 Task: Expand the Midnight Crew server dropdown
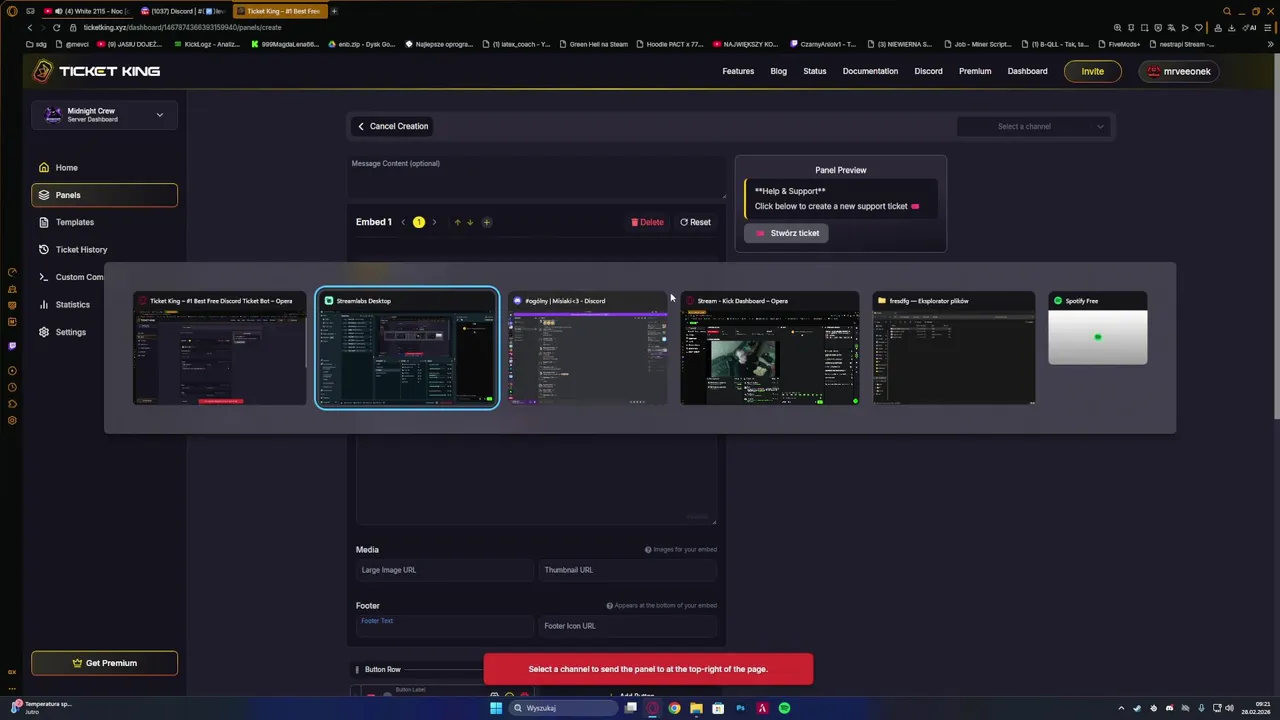coord(104,115)
